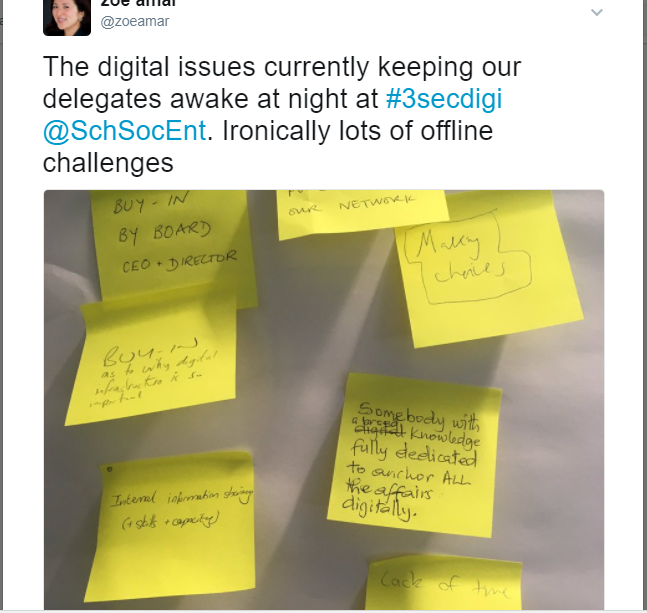Open the #3secdigi hashtag

[444, 99]
